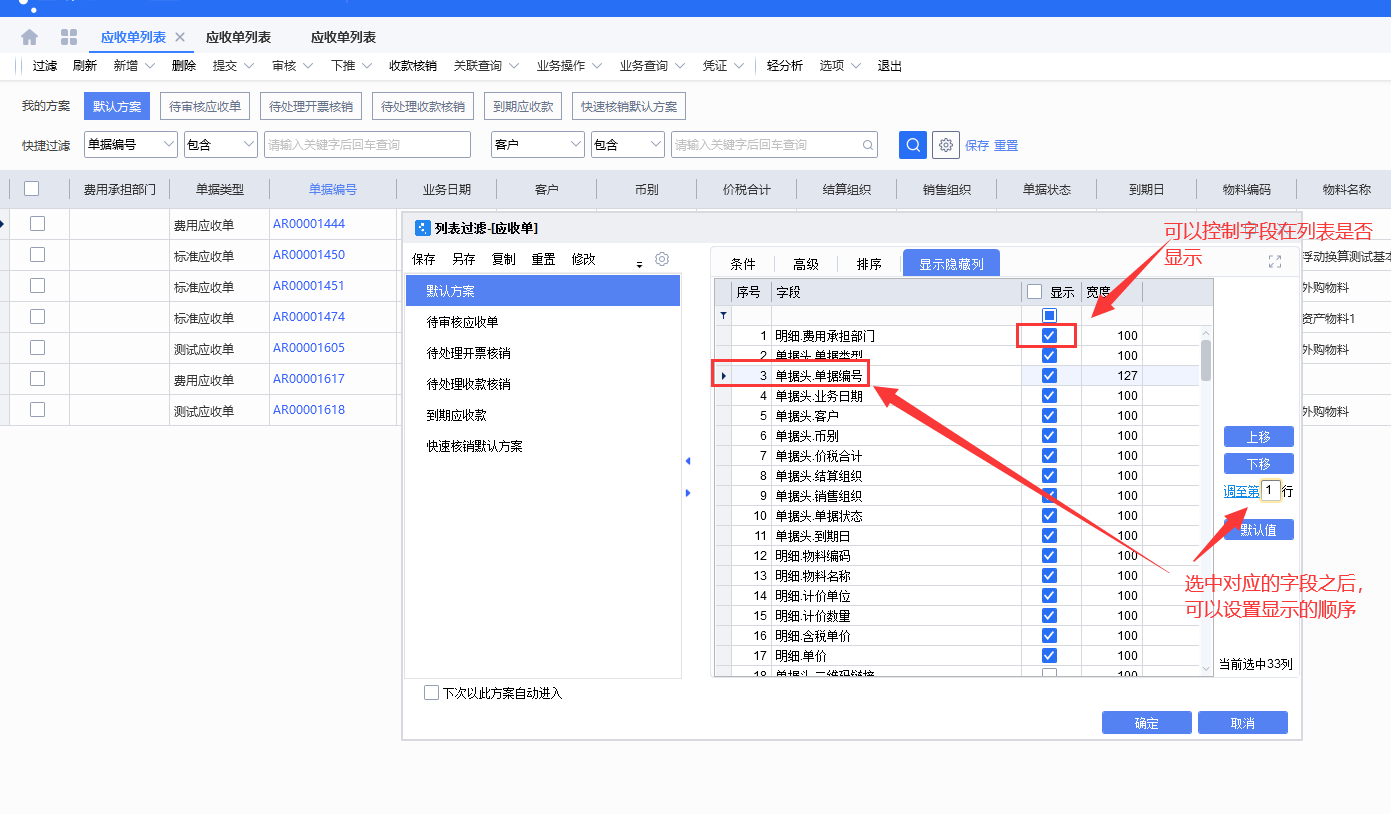Open the 凭证 toolbar menu
This screenshot has width=1391, height=814.
(724, 66)
